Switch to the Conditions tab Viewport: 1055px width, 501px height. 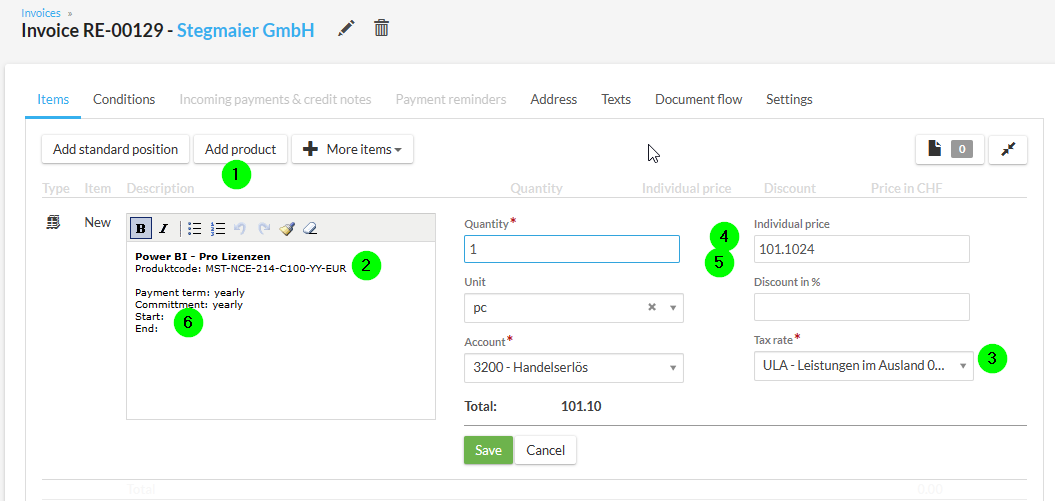pos(124,100)
